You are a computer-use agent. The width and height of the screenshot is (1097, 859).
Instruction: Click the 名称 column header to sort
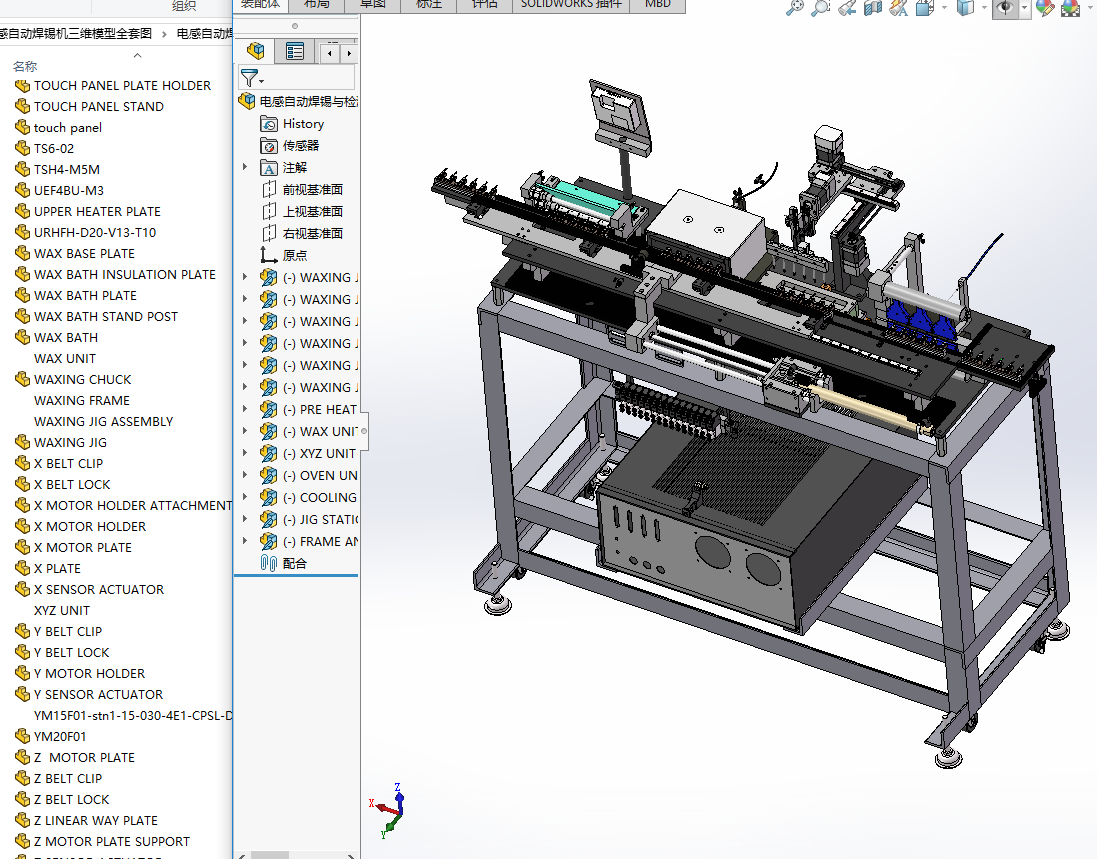[x=25, y=66]
